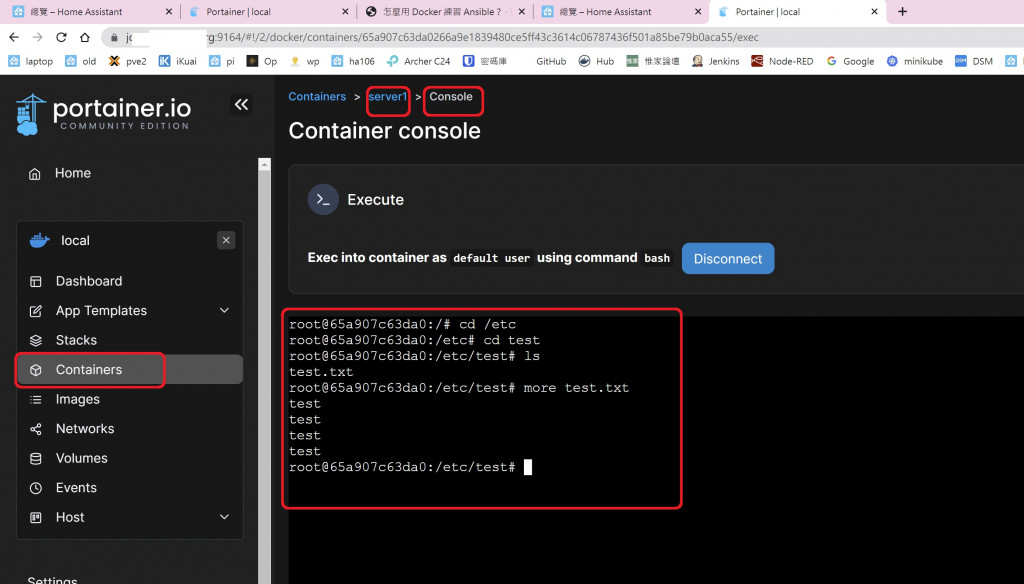Expand the App Templates chevron
Image resolution: width=1024 pixels, height=584 pixels.
tap(224, 310)
